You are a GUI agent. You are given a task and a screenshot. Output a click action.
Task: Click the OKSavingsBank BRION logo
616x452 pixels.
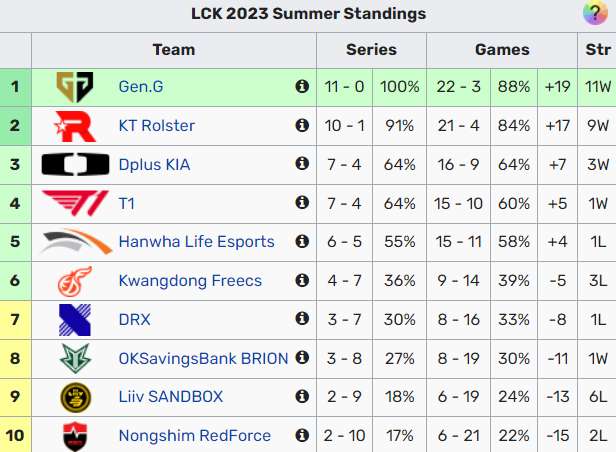pos(75,358)
